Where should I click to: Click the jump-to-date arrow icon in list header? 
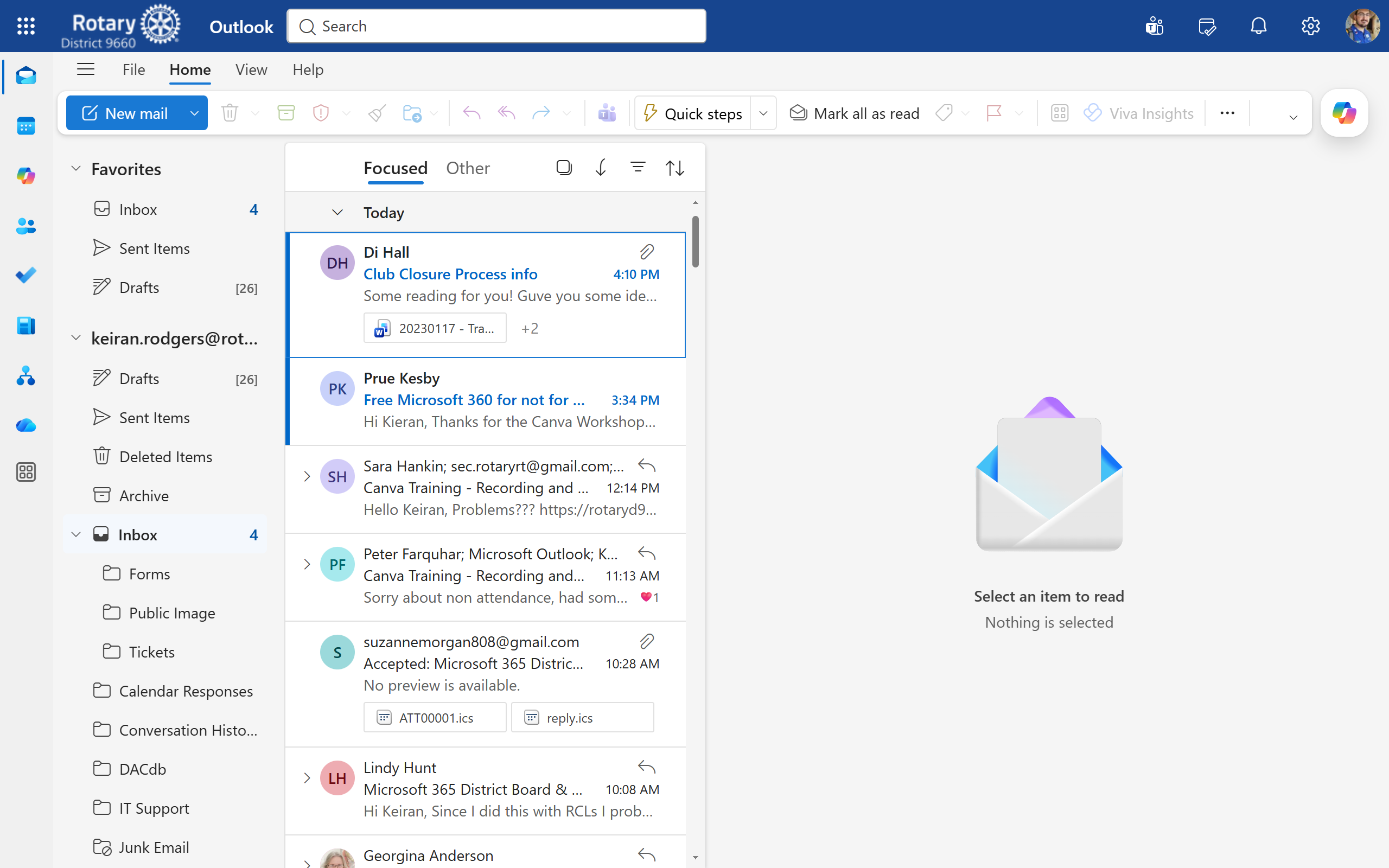coord(601,168)
